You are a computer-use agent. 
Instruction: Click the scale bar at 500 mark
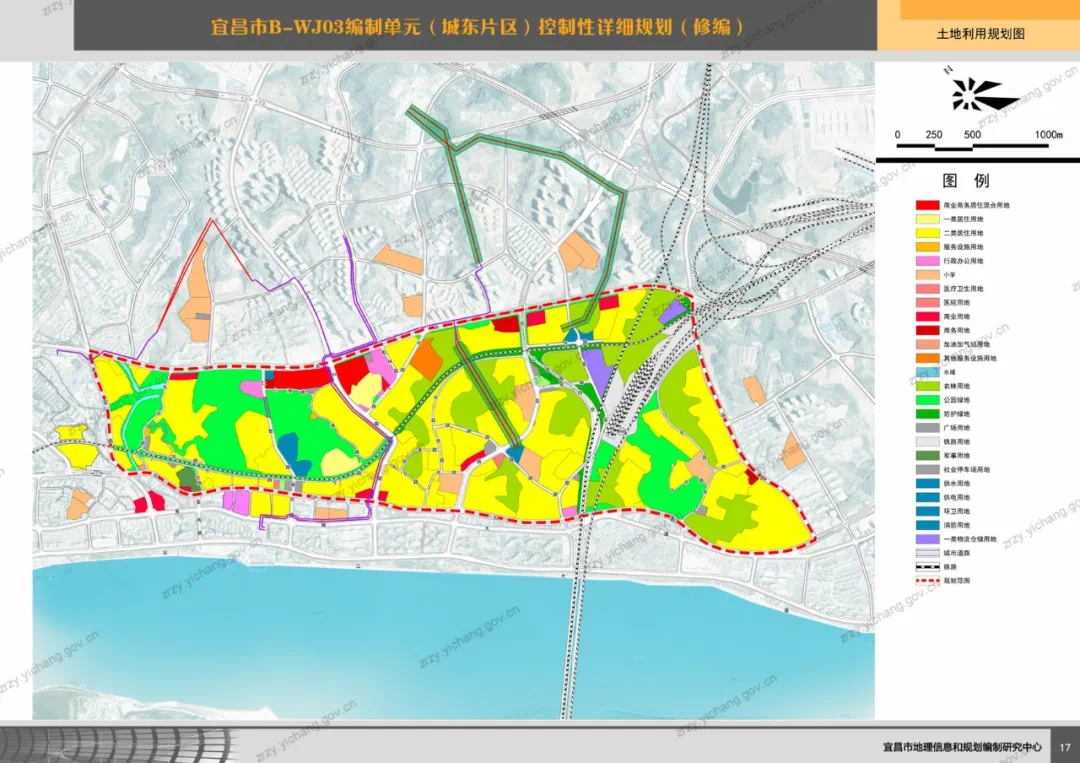click(972, 135)
